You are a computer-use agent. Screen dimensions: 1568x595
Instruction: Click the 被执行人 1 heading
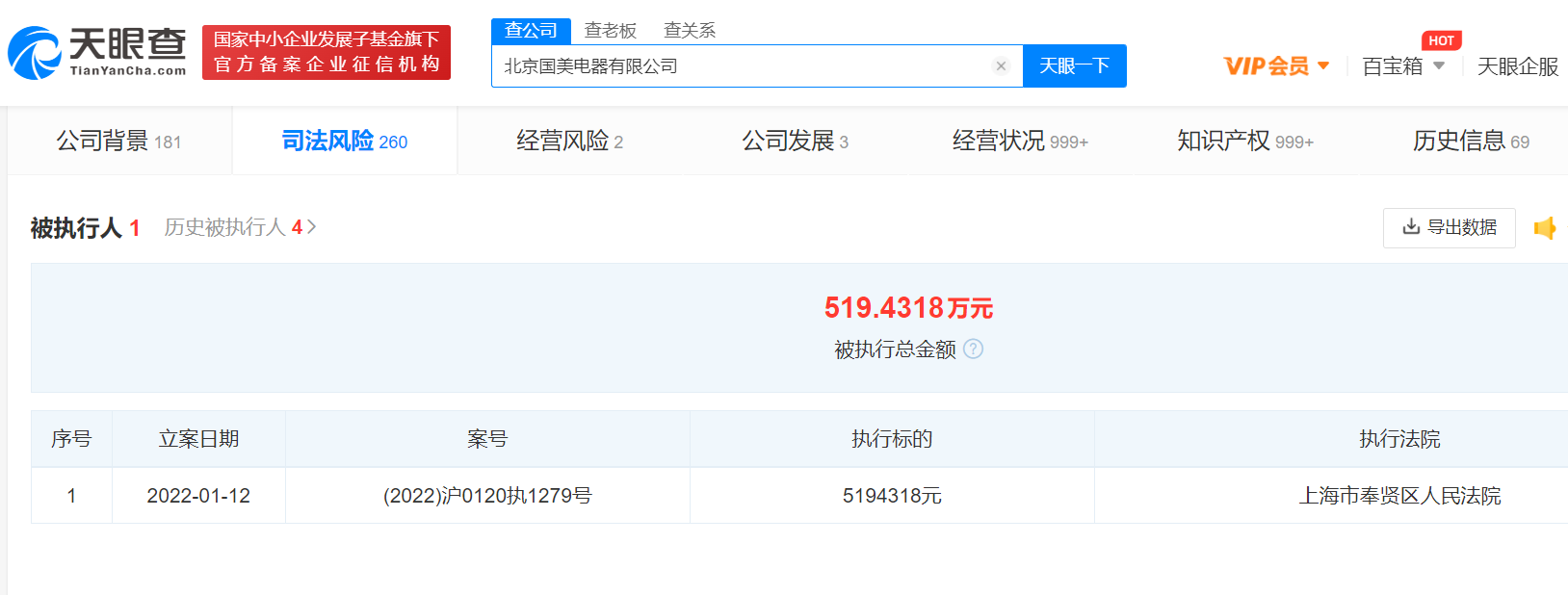tap(86, 228)
